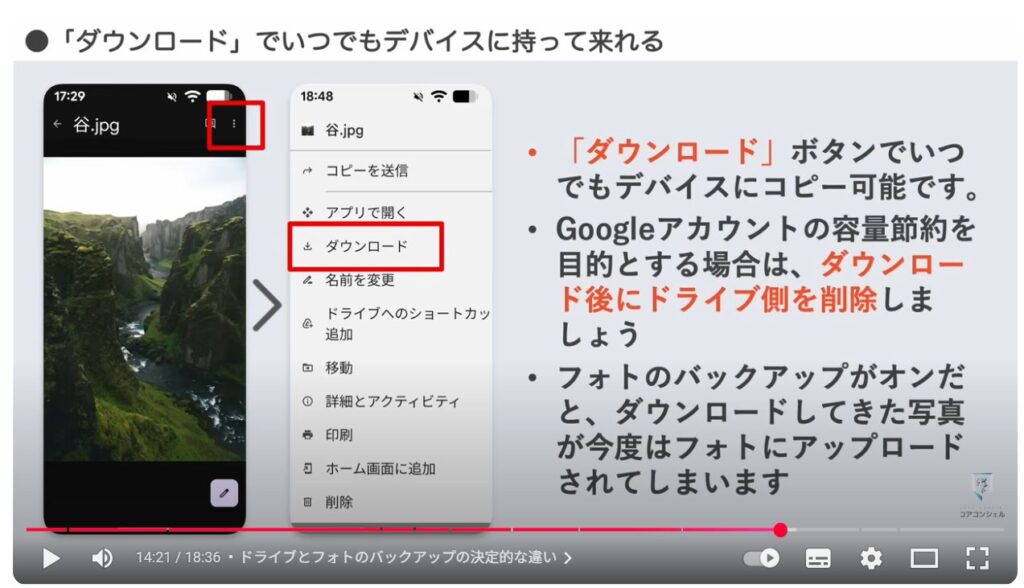1024x588 pixels.
Task: Choose ホーム画面に追加
Action: coord(380,468)
